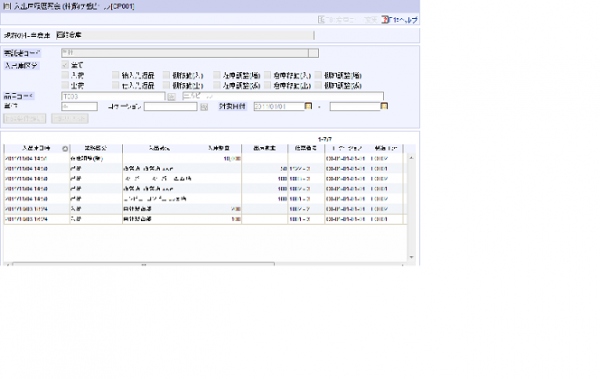600x379 pixels.
Task: Click the start date field showing 2011/01/01
Action: point(279,106)
